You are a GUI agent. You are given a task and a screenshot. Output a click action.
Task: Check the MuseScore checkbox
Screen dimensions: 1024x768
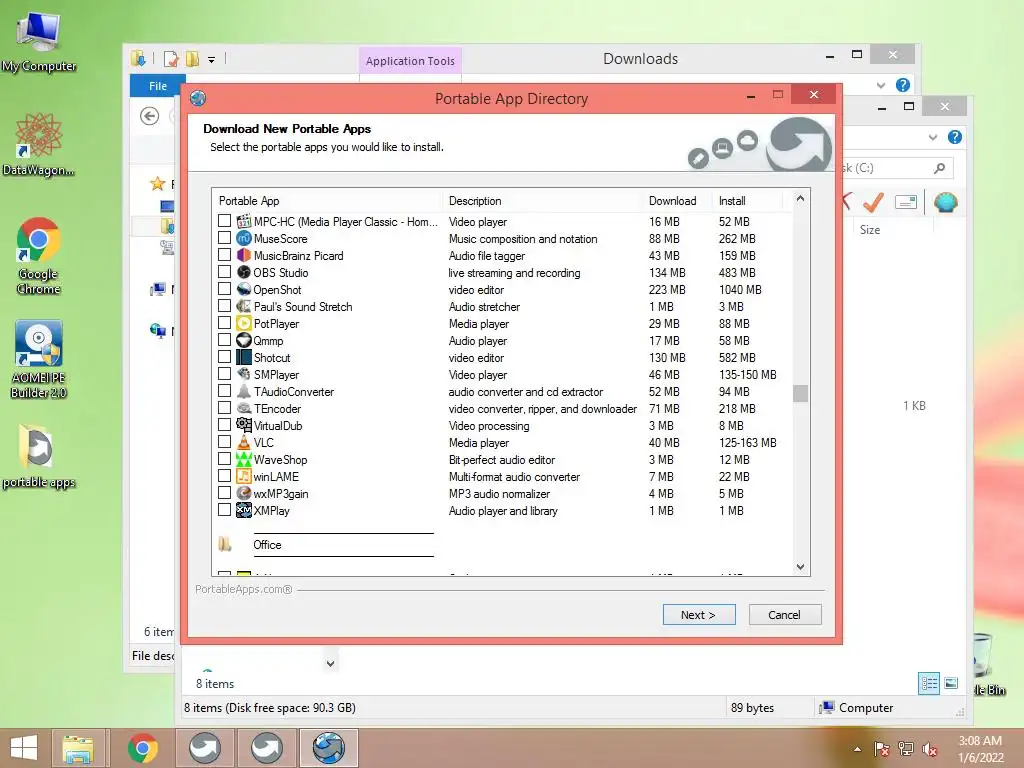tap(225, 238)
